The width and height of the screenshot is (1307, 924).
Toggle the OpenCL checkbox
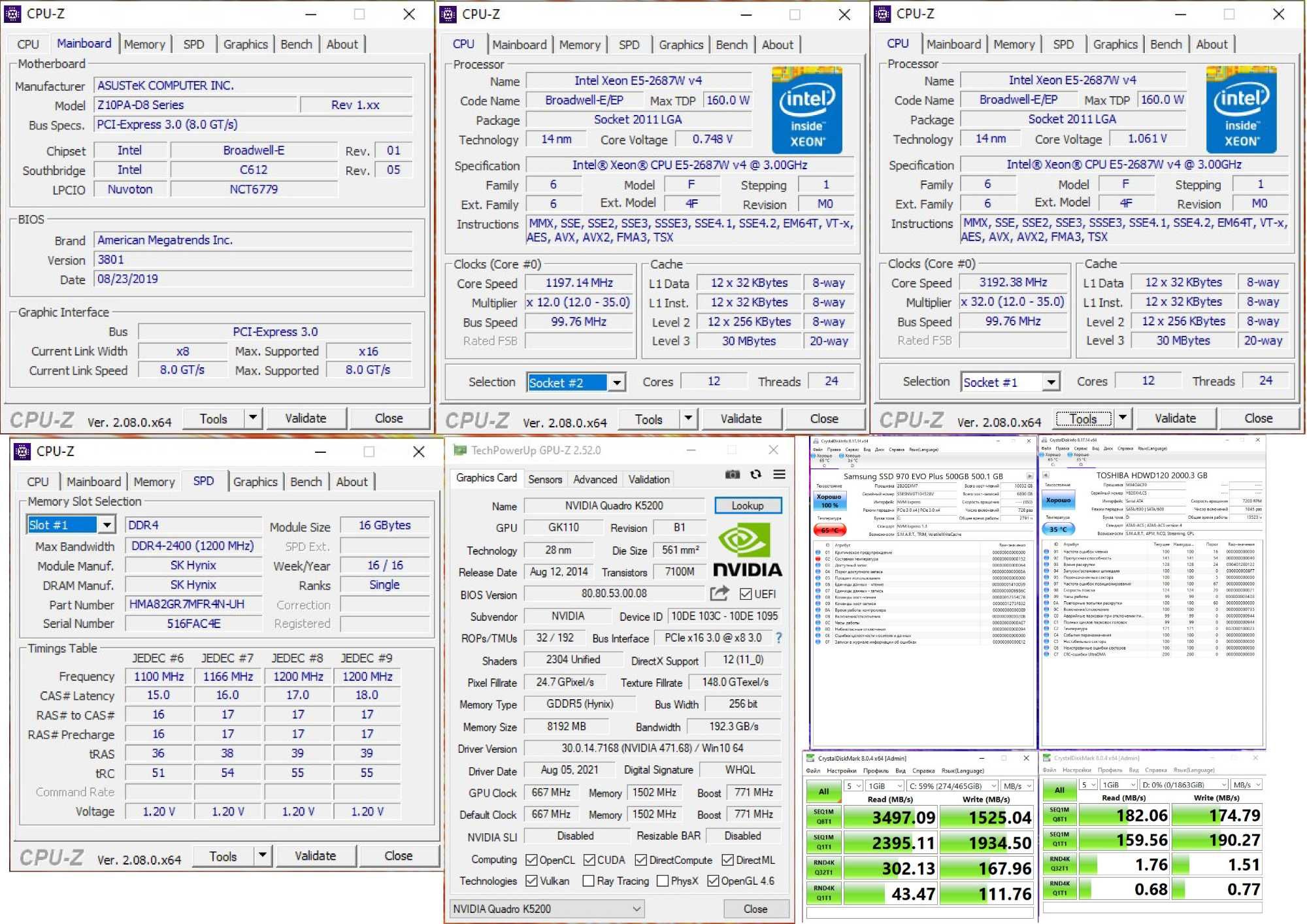pos(531,860)
